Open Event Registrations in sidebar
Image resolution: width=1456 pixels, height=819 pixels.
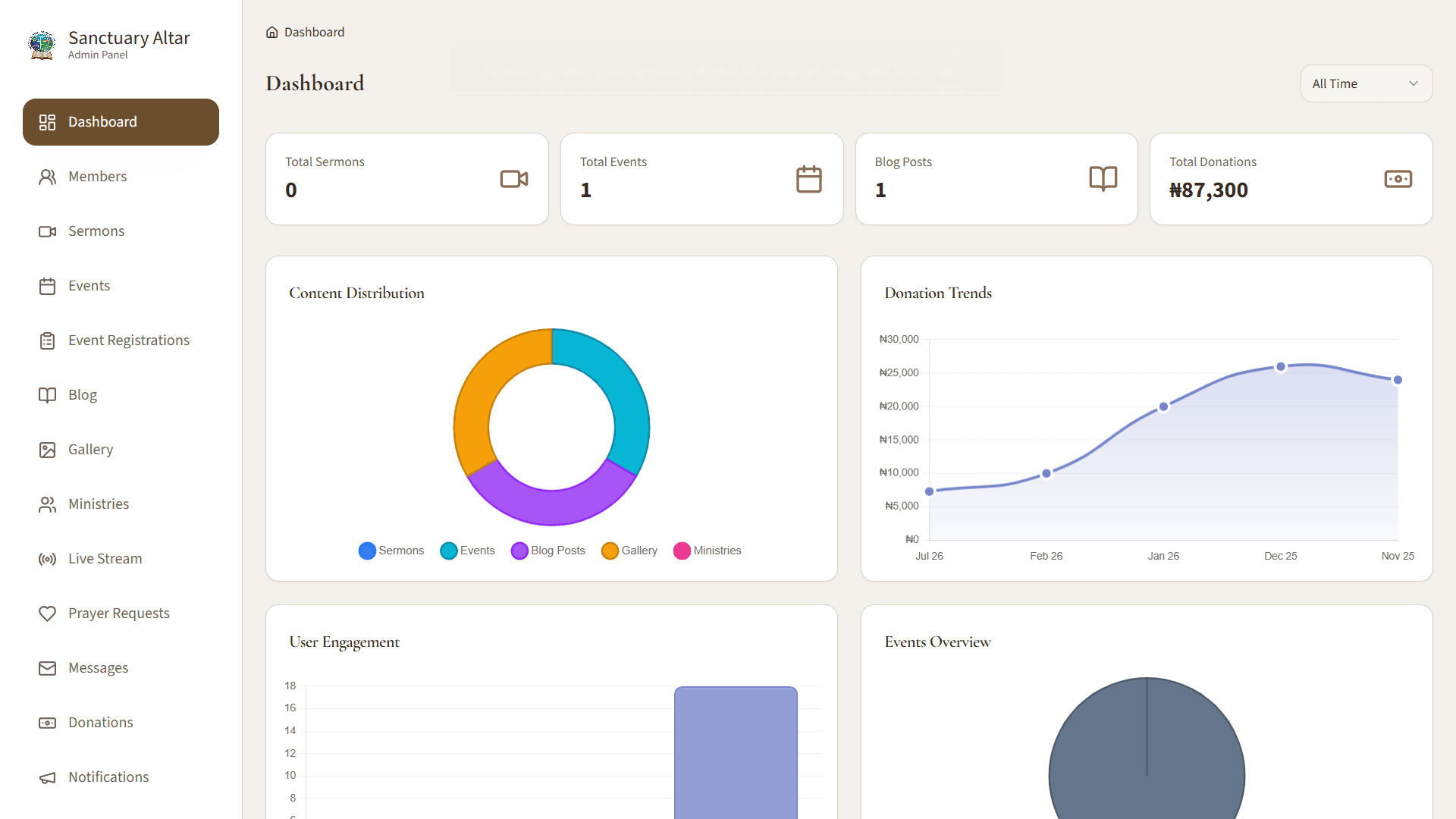click(121, 340)
